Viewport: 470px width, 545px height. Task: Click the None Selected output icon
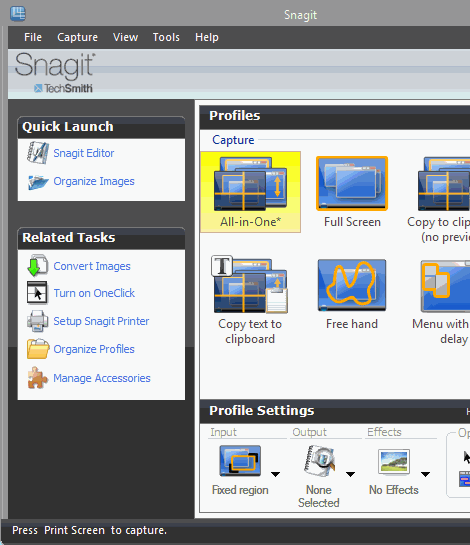click(319, 461)
